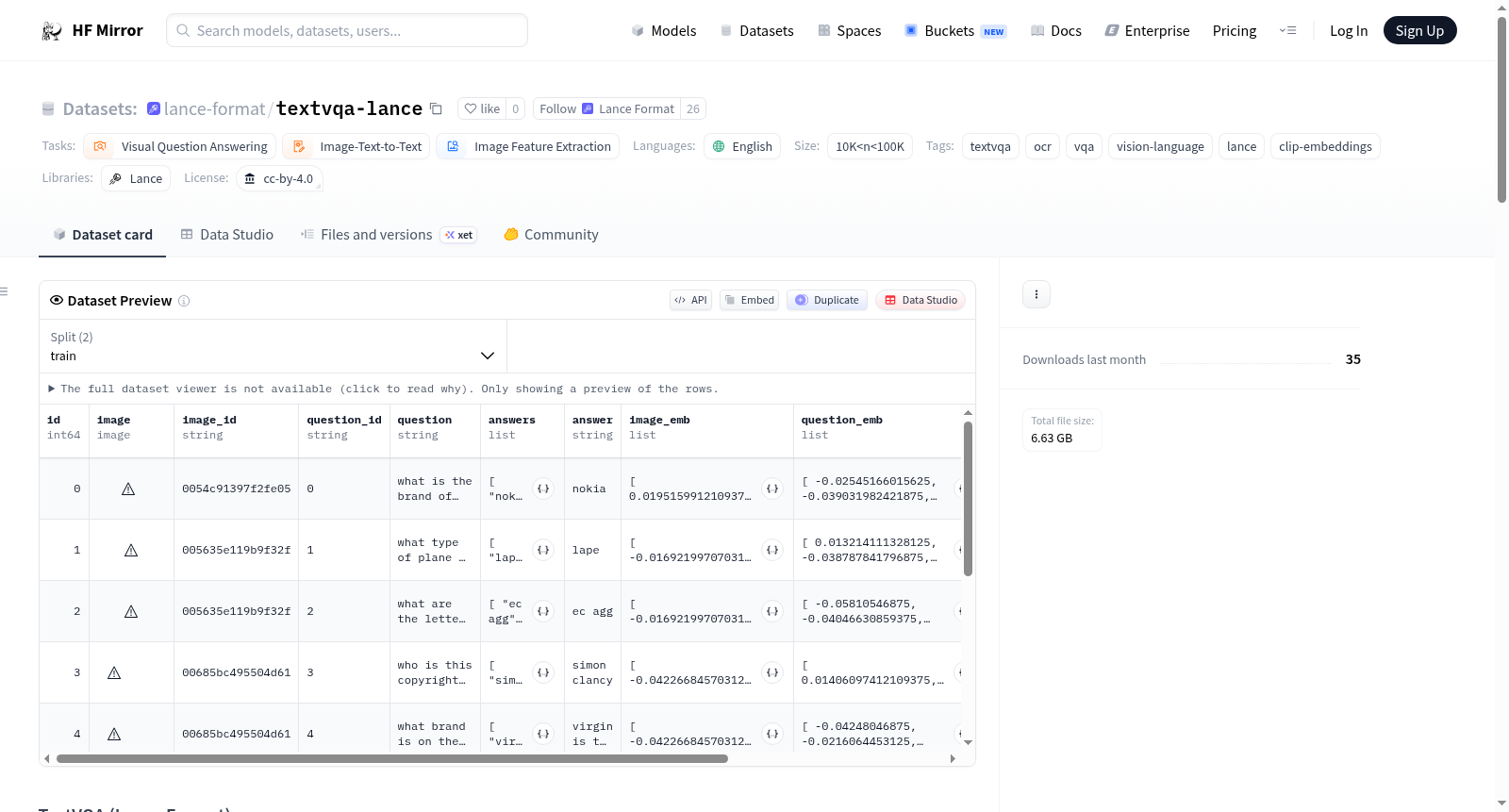Open Models in the top navigation
This screenshot has width=1509, height=812.
(664, 30)
